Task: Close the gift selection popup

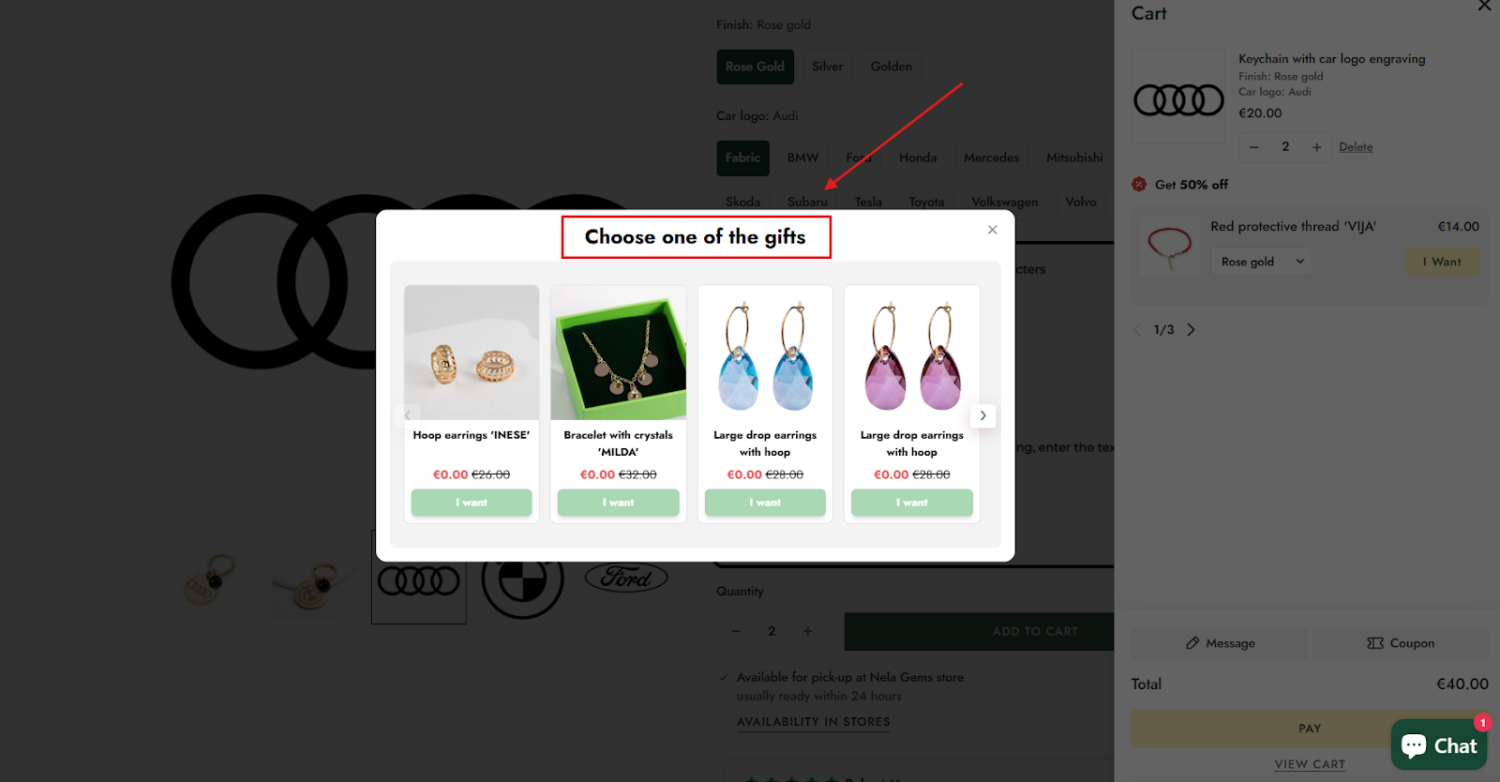Action: click(992, 230)
